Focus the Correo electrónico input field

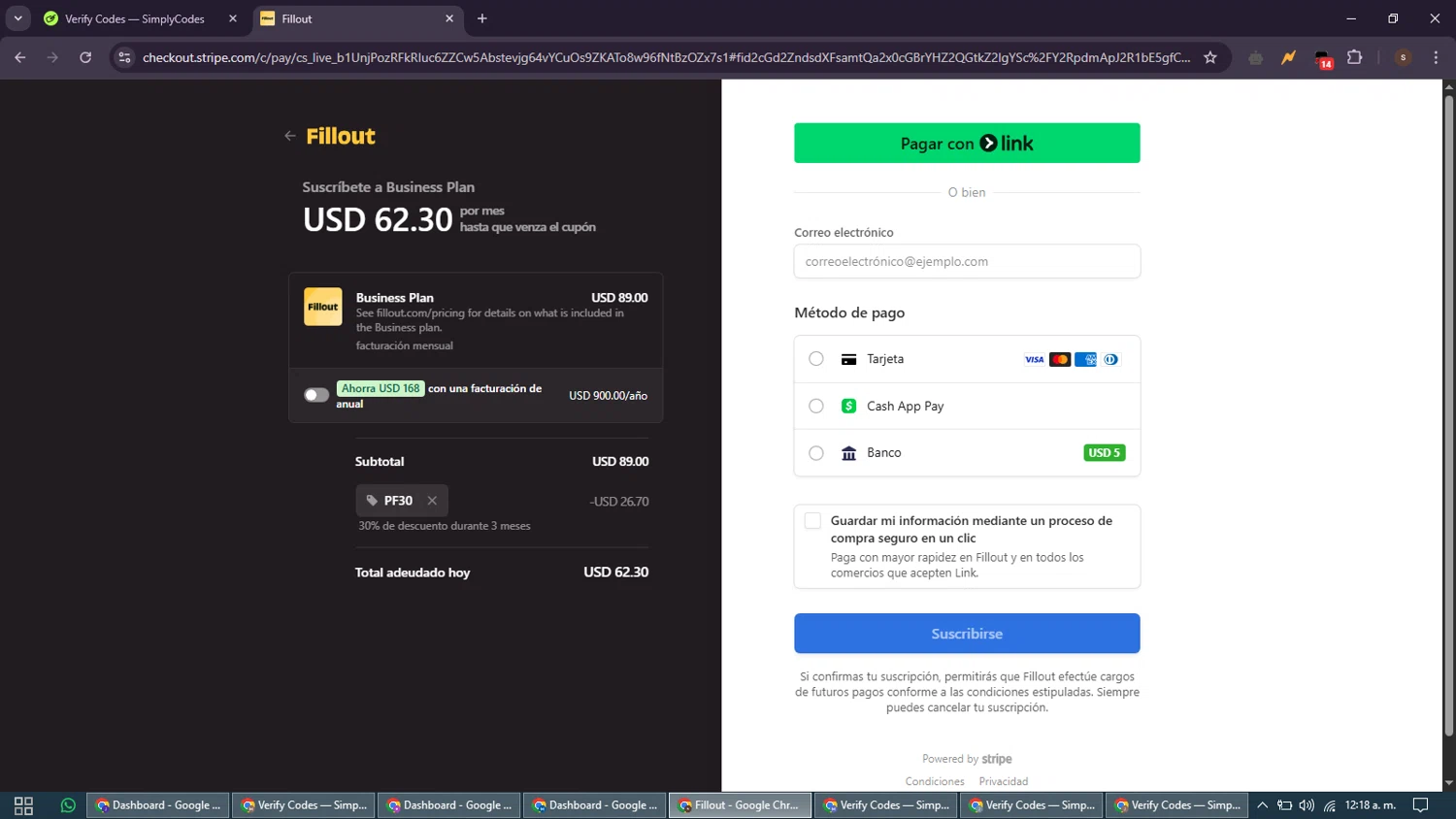click(x=967, y=261)
